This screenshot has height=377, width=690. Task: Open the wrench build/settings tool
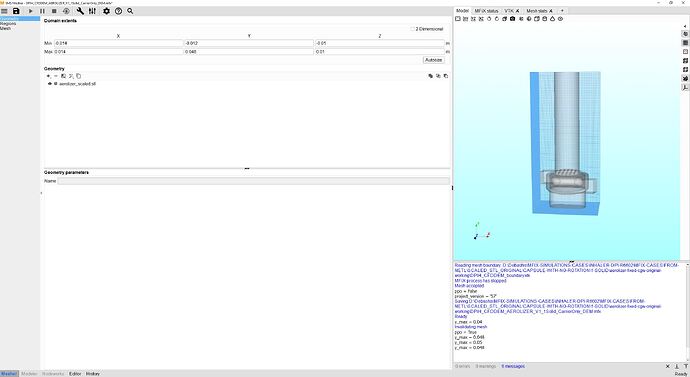(80, 11)
